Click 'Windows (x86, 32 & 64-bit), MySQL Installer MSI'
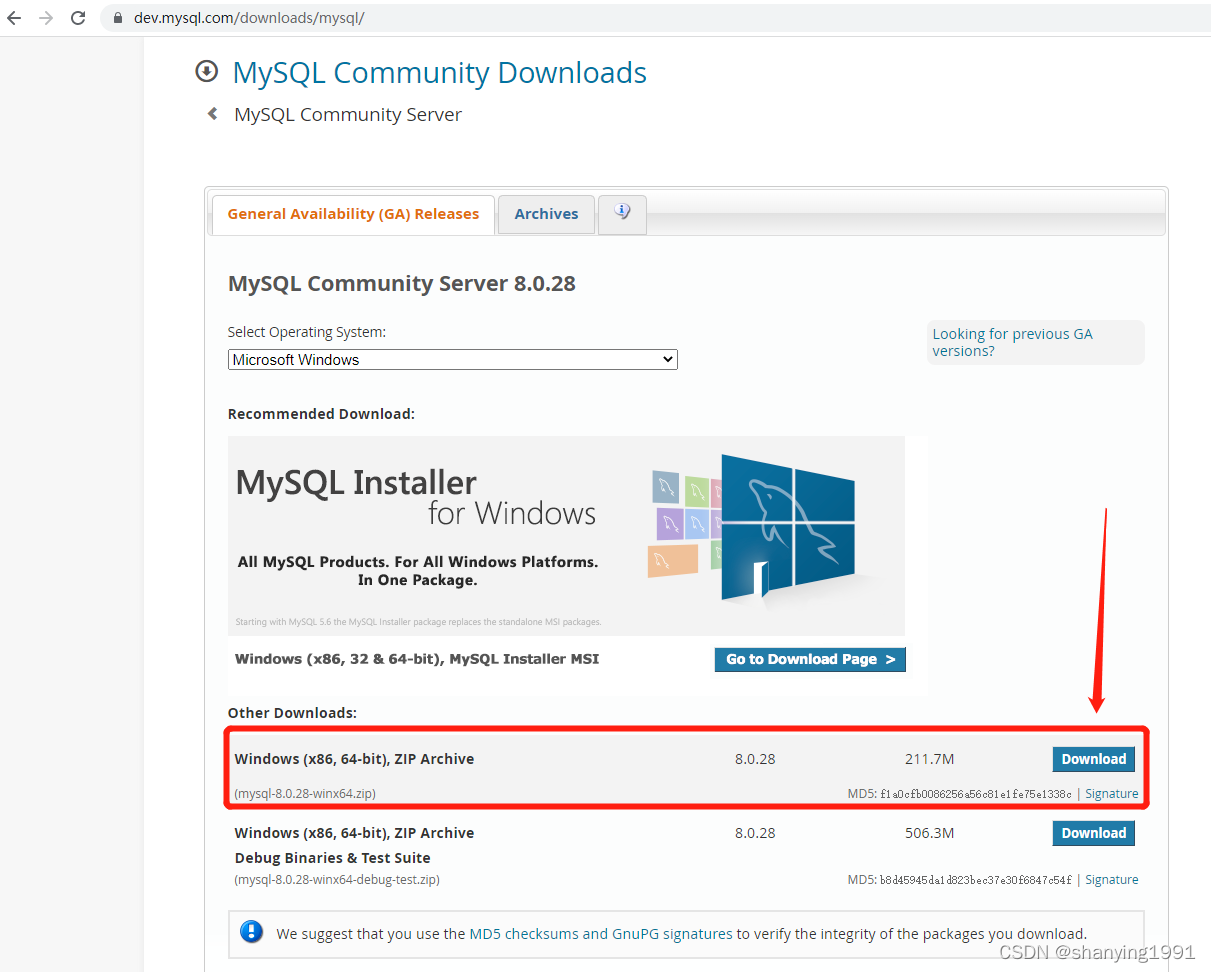The width and height of the screenshot is (1211, 972). pos(417,659)
